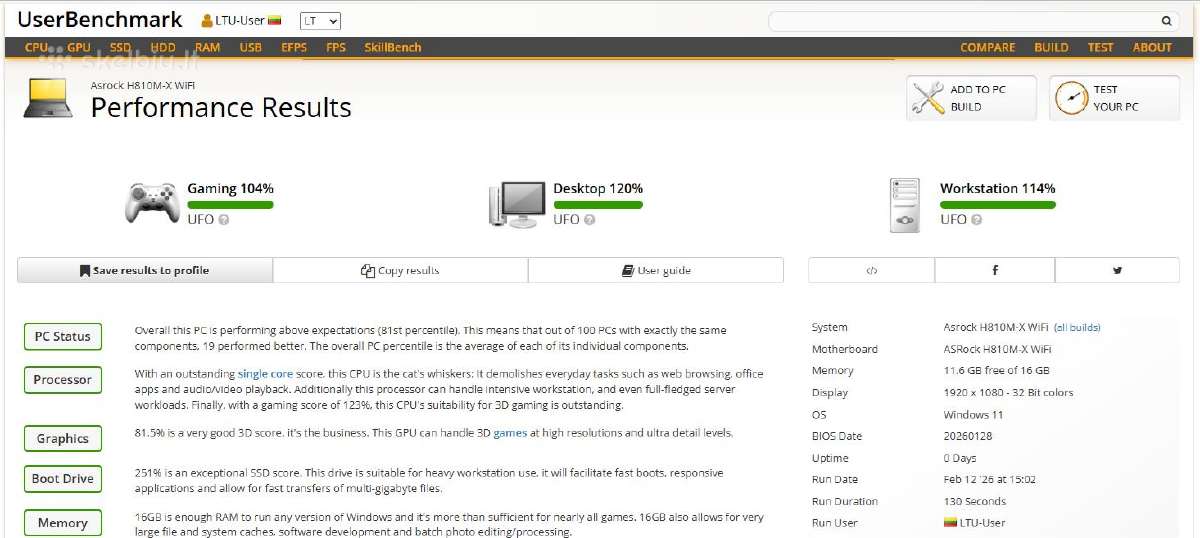The width and height of the screenshot is (1200, 538).
Task: Click Save results to profile button
Action: pos(145,270)
